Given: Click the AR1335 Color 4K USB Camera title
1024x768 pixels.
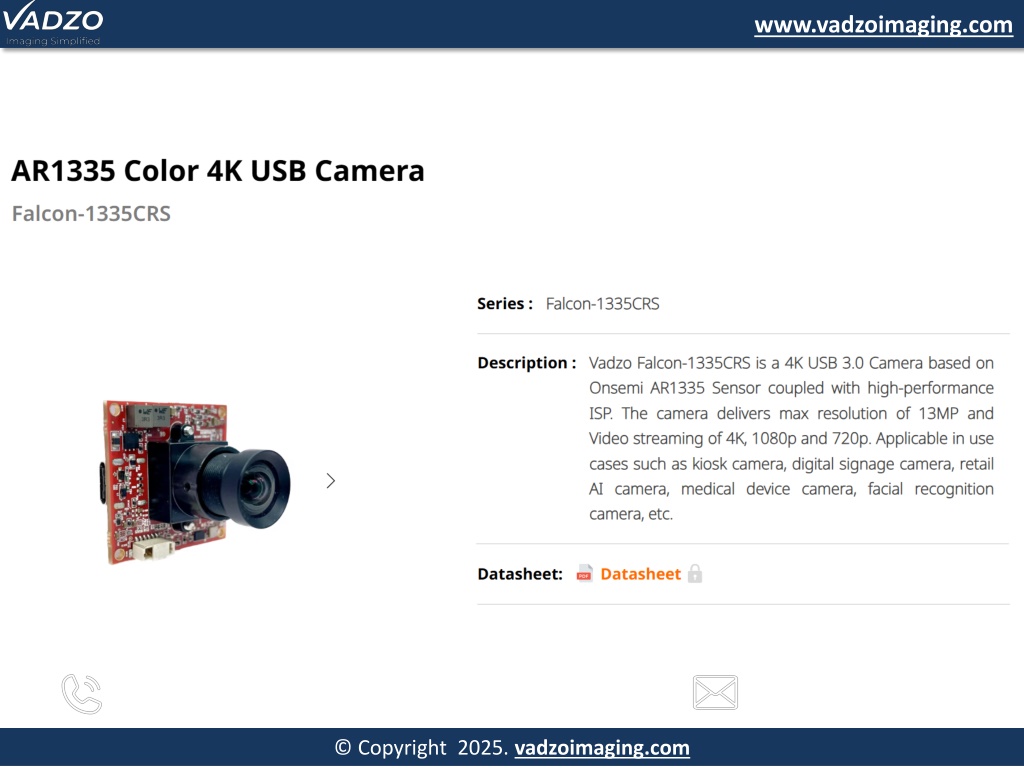Looking at the screenshot, I should coord(217,171).
